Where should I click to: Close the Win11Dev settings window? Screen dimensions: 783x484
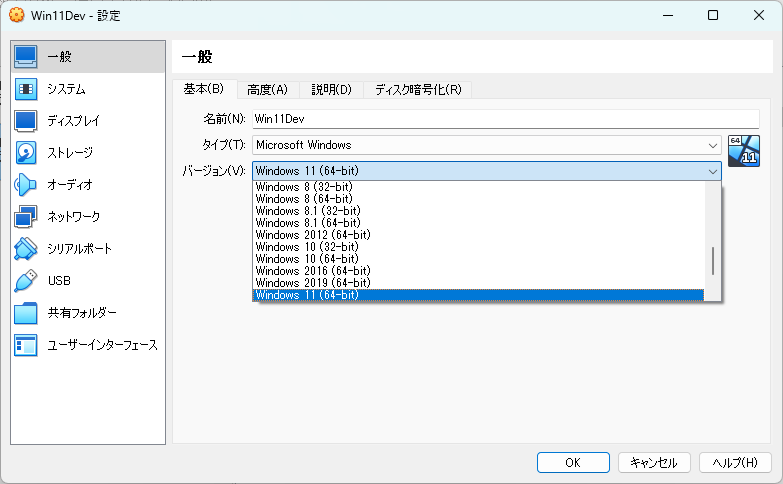(x=759, y=15)
